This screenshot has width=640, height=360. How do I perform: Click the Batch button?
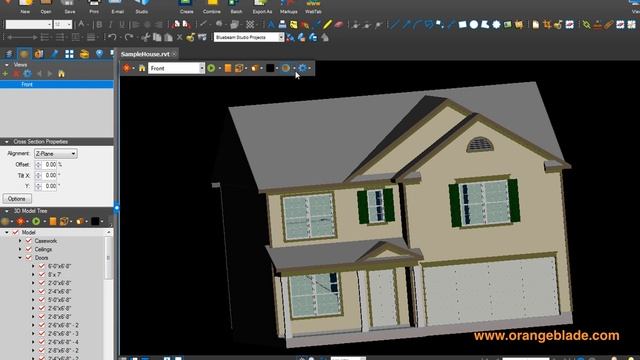[x=236, y=6]
